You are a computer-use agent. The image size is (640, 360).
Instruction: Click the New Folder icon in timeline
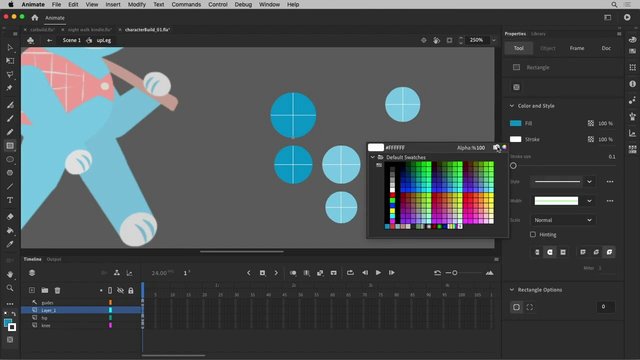[x=44, y=290]
